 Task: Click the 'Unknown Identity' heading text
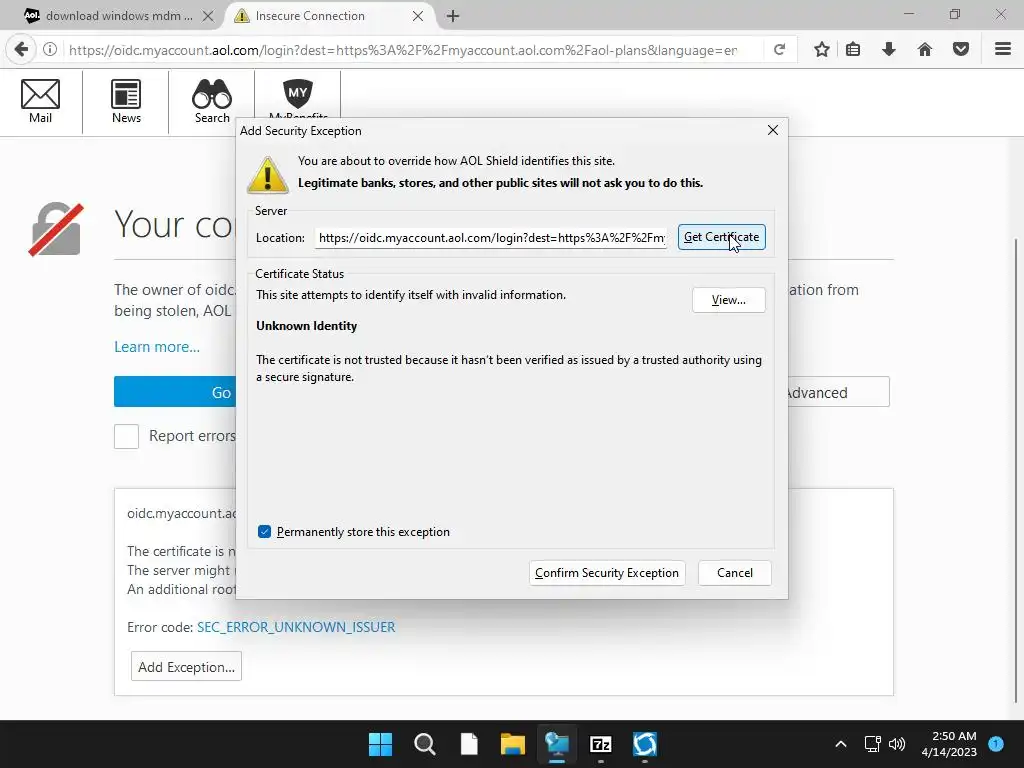coord(306,326)
